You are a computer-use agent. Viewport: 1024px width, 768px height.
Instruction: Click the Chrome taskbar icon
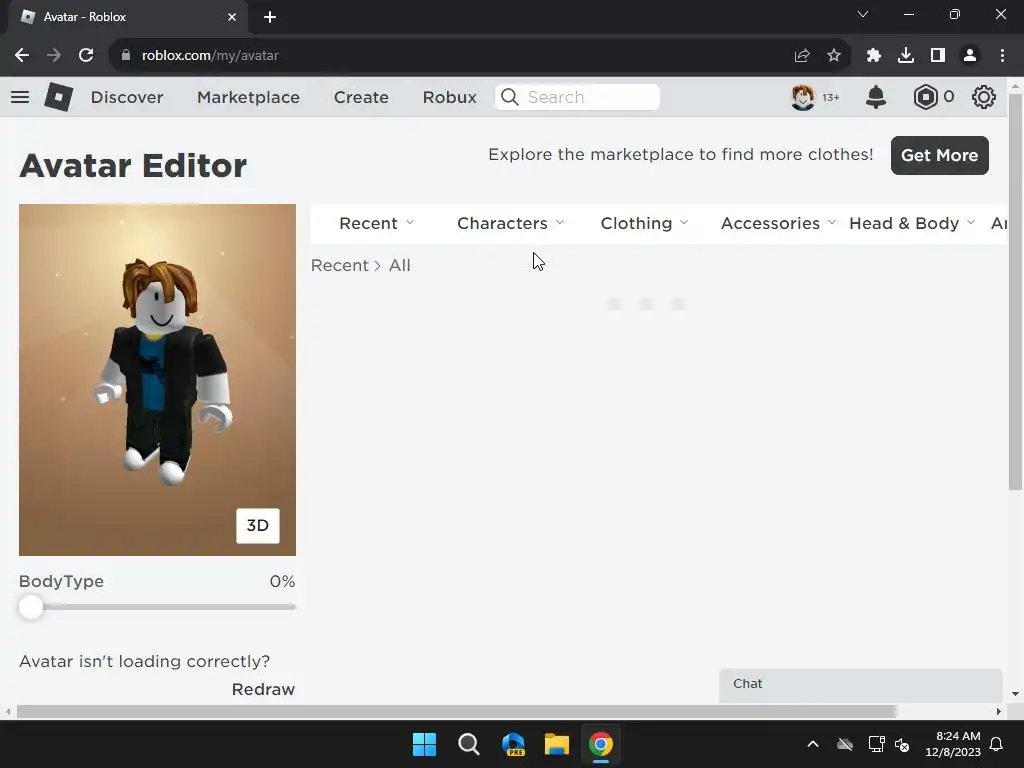601,744
